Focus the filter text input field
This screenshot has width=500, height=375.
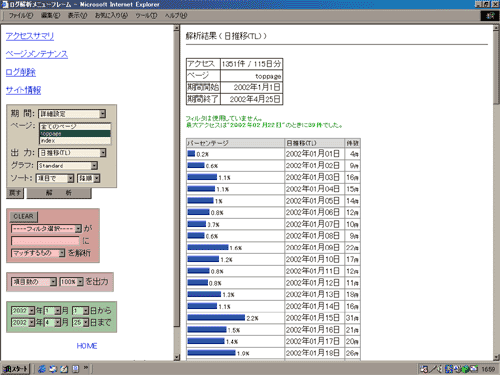[45, 241]
